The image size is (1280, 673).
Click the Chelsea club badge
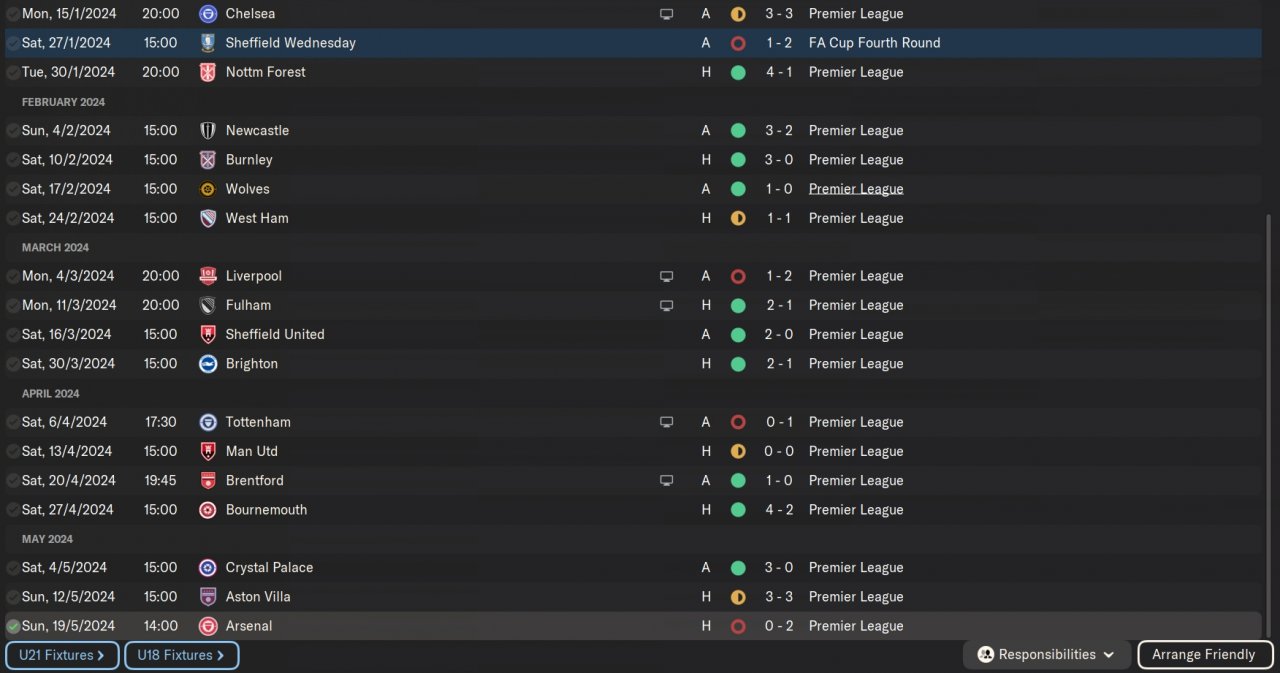point(208,14)
